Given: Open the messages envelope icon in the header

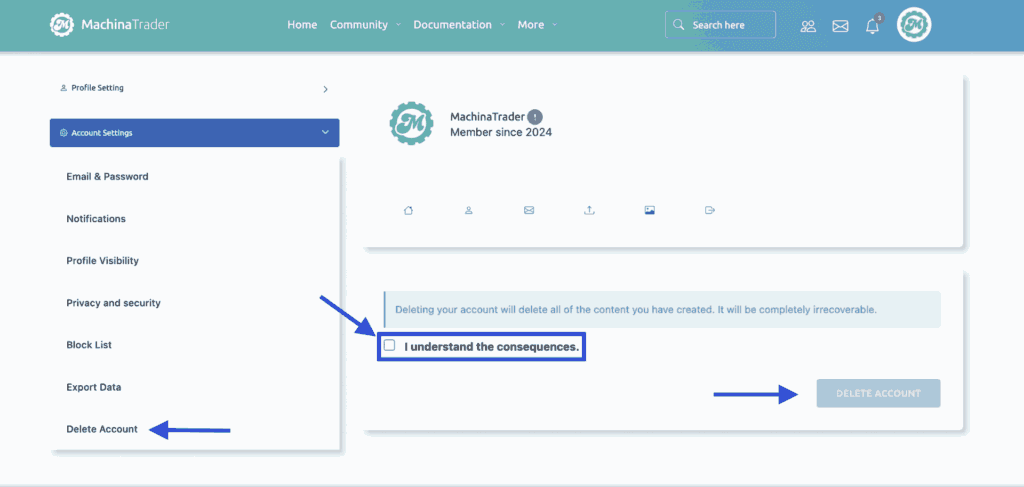Looking at the screenshot, I should 840,26.
